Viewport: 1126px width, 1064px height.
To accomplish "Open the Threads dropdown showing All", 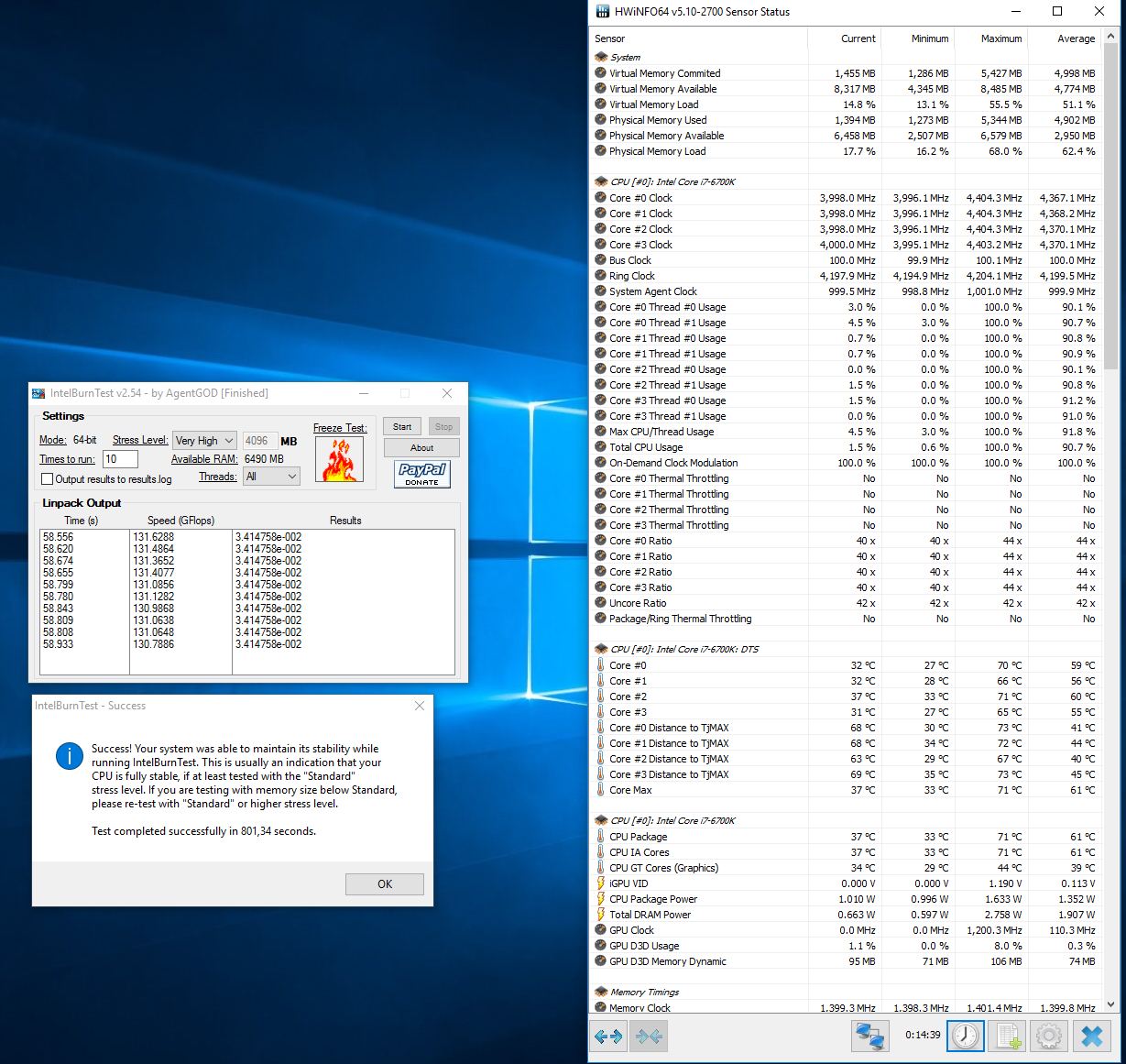I will point(271,477).
